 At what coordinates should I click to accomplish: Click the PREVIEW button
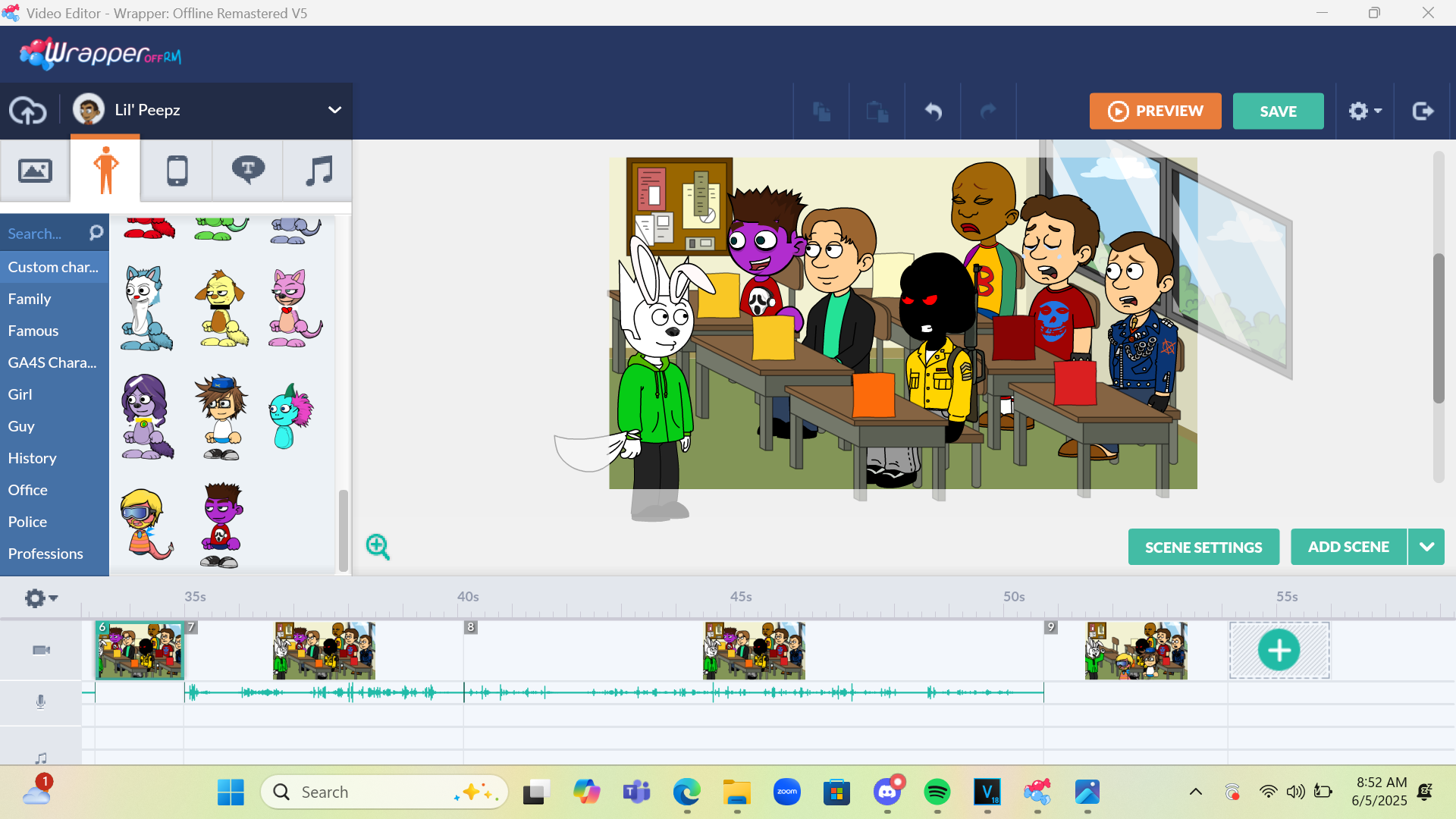point(1155,111)
